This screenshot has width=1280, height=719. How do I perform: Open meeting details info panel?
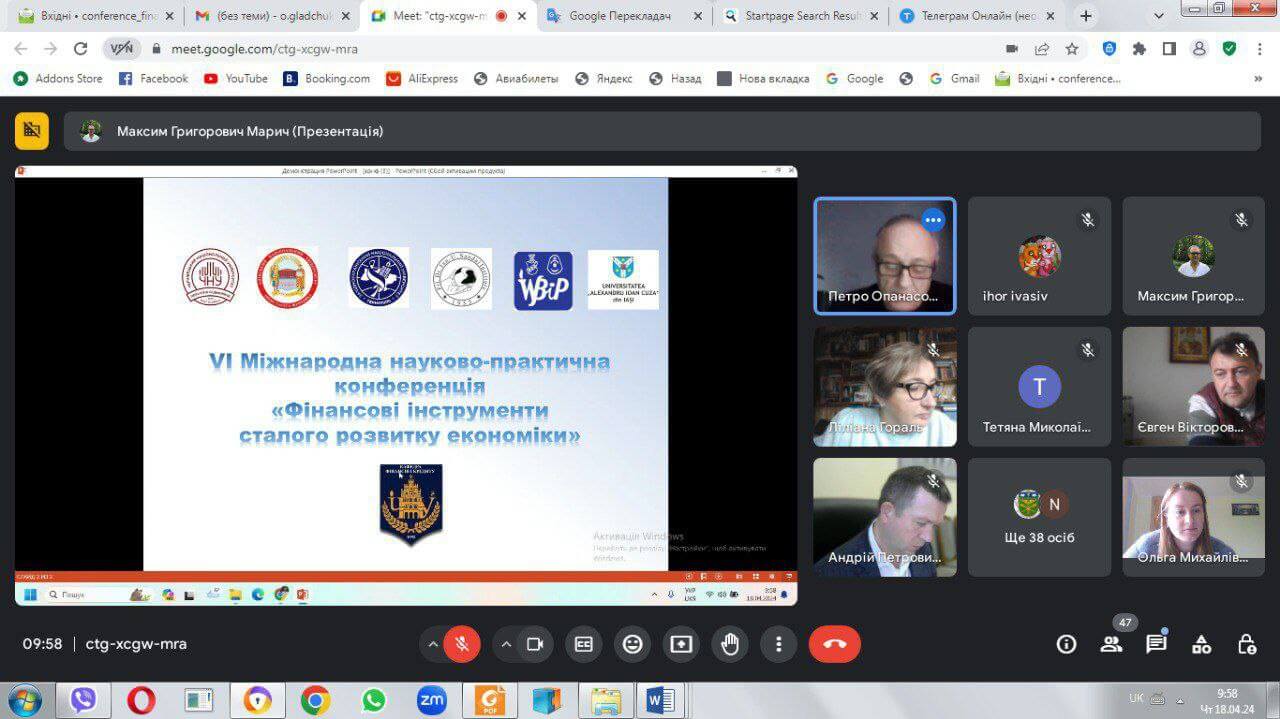(1066, 644)
